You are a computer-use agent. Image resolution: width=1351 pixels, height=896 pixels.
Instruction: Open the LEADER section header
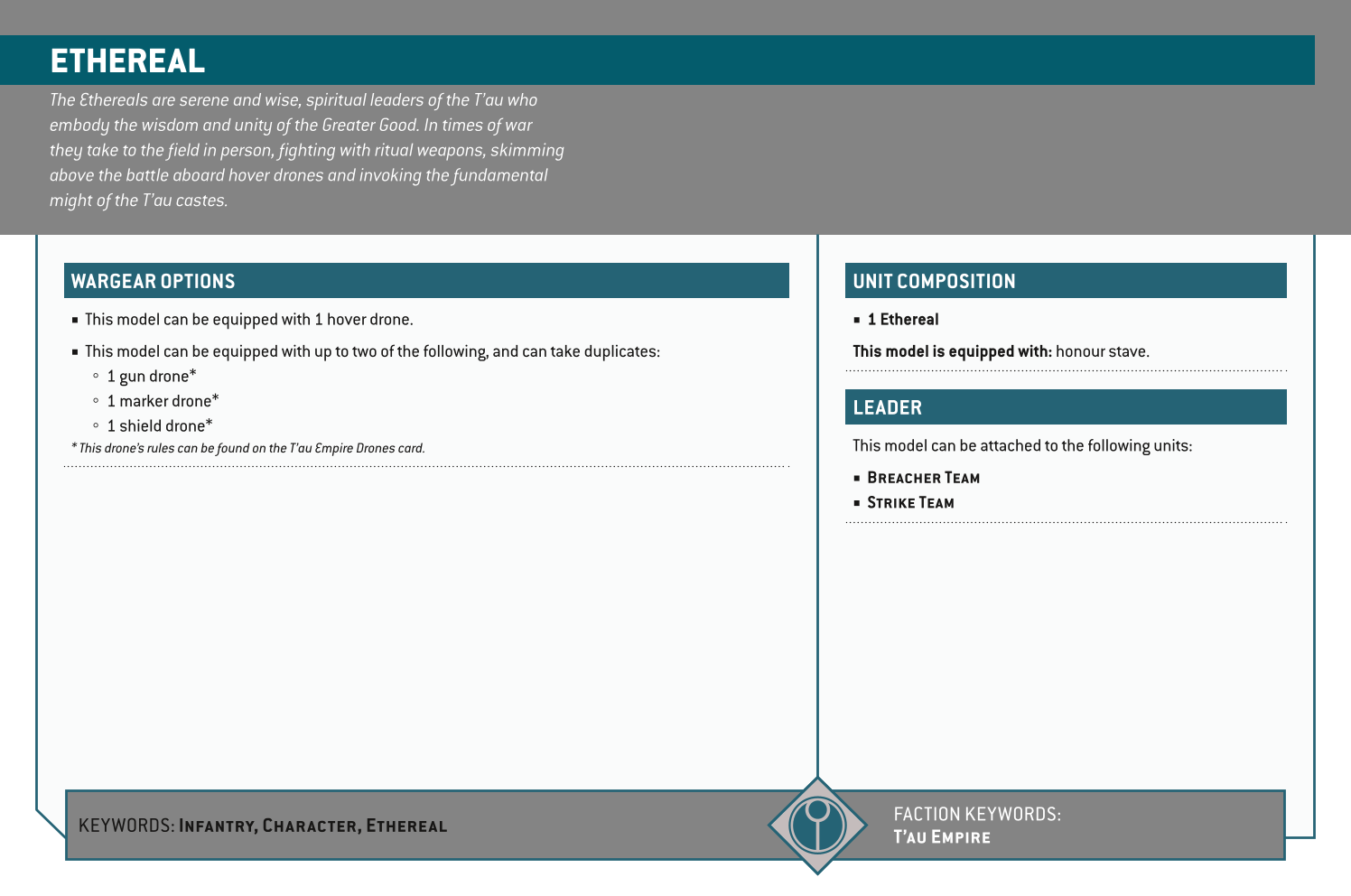pos(887,407)
